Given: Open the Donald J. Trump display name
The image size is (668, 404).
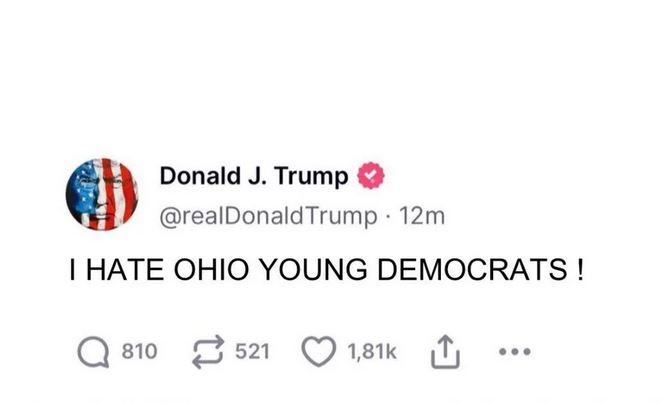Looking at the screenshot, I should [254, 176].
